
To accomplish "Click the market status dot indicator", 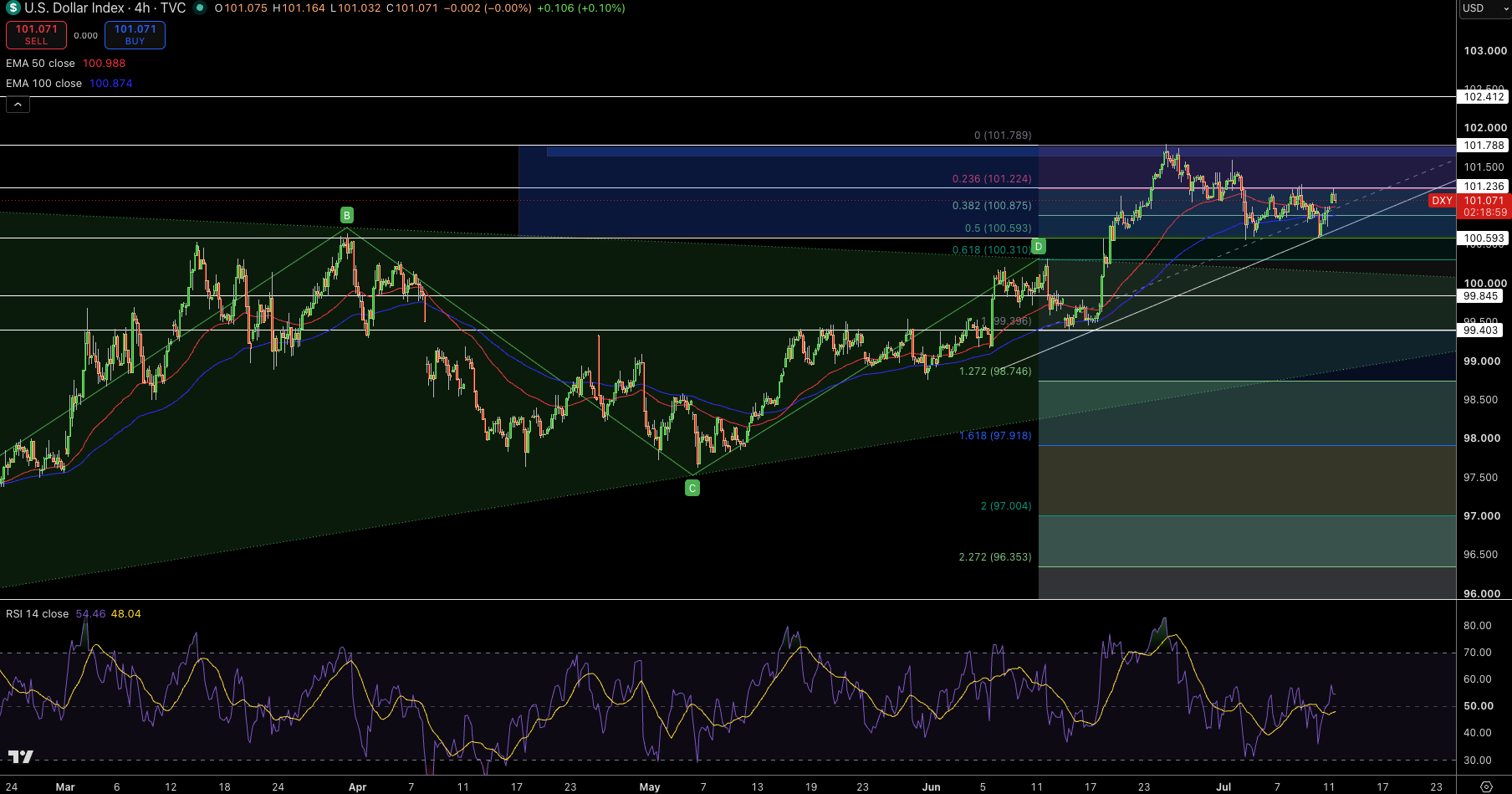I will click(200, 8).
